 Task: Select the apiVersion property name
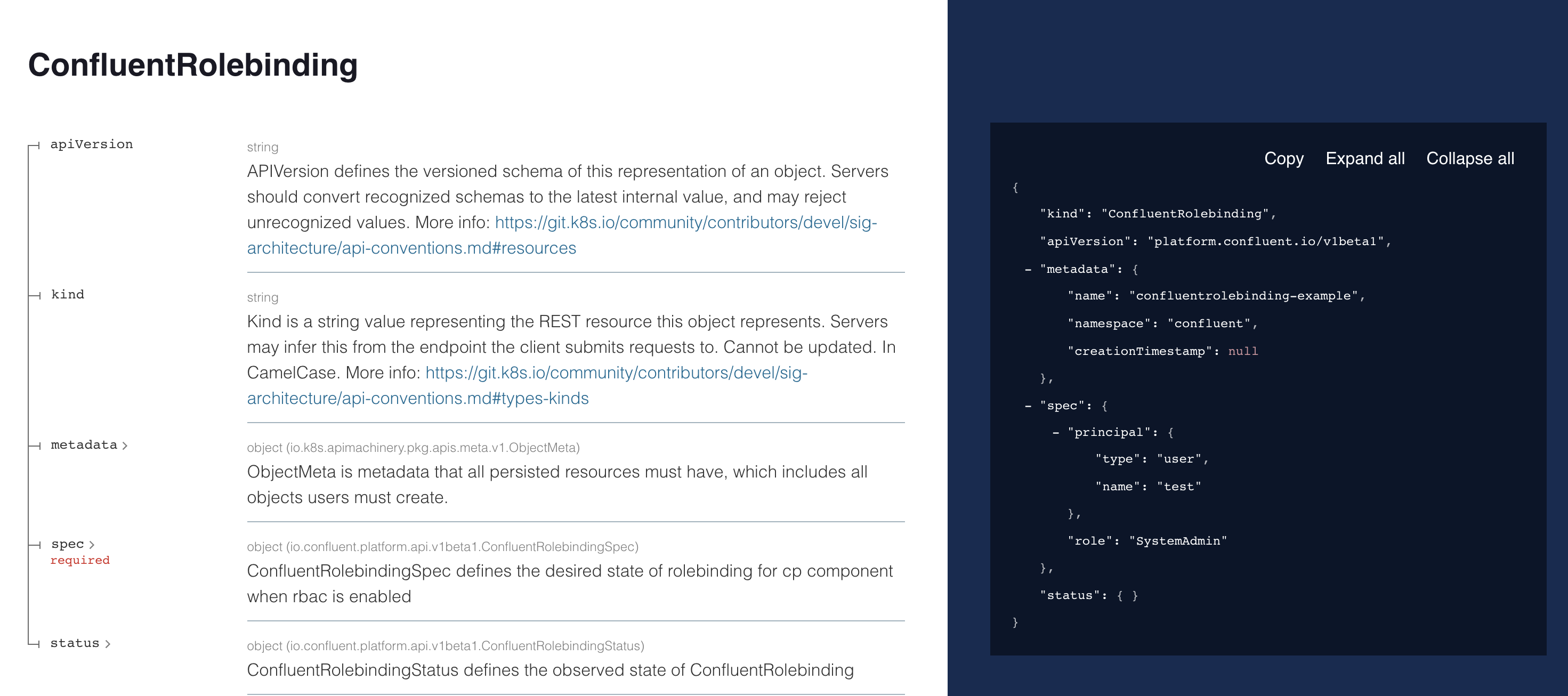coord(91,145)
